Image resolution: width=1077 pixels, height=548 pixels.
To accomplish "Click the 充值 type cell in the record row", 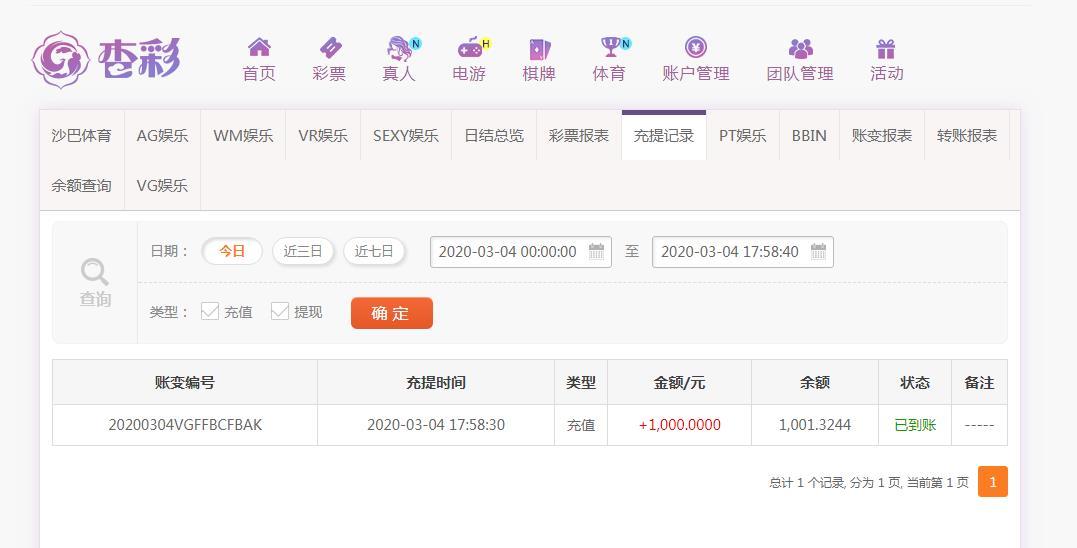I will [581, 425].
